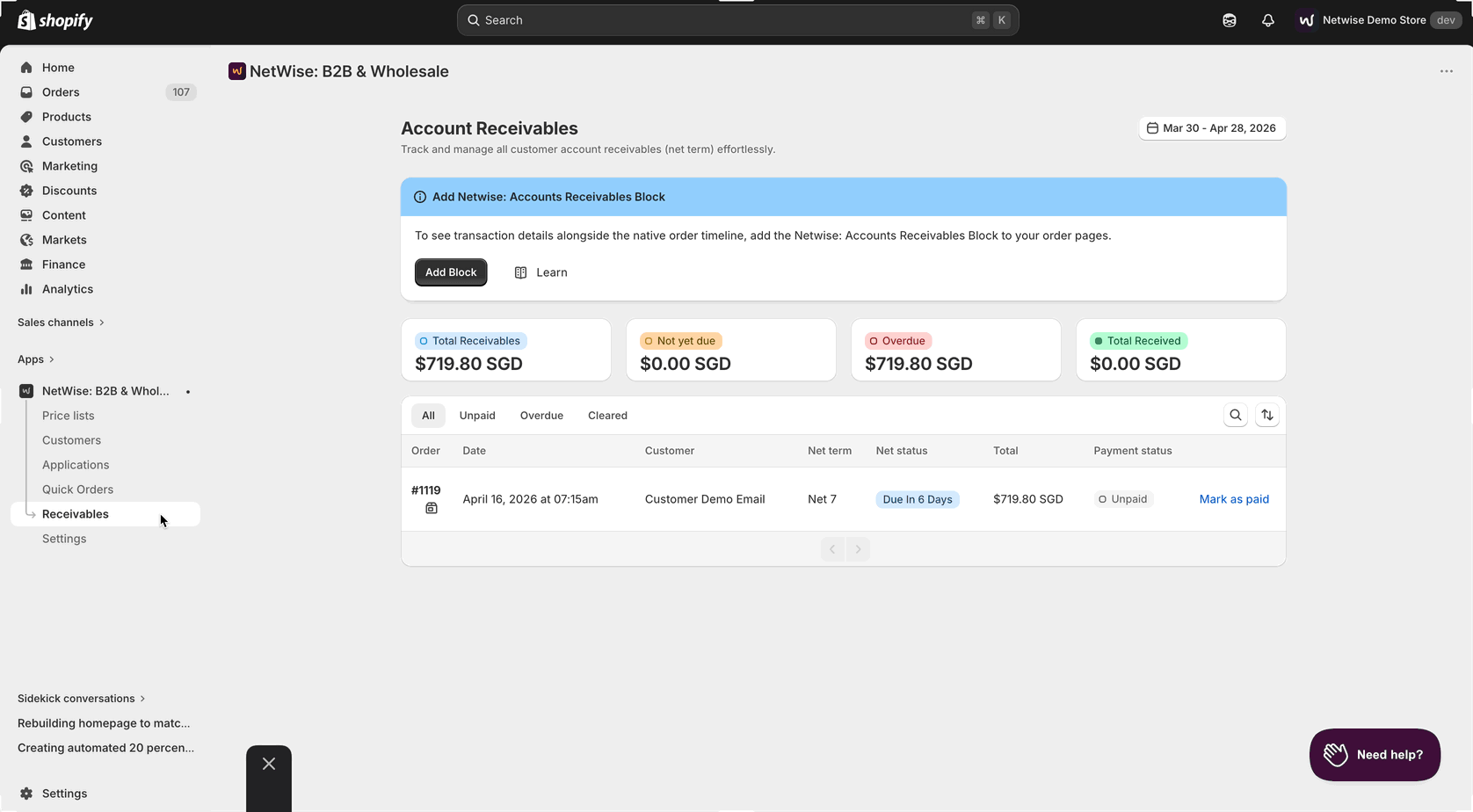Open the Creating automated 20 percent conversation

tap(106, 748)
